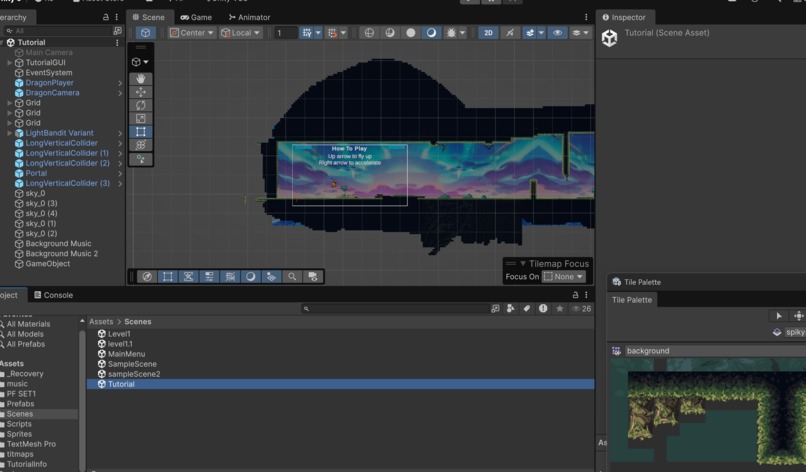
Task: Toggle grid snapping button
Action: [x=307, y=33]
